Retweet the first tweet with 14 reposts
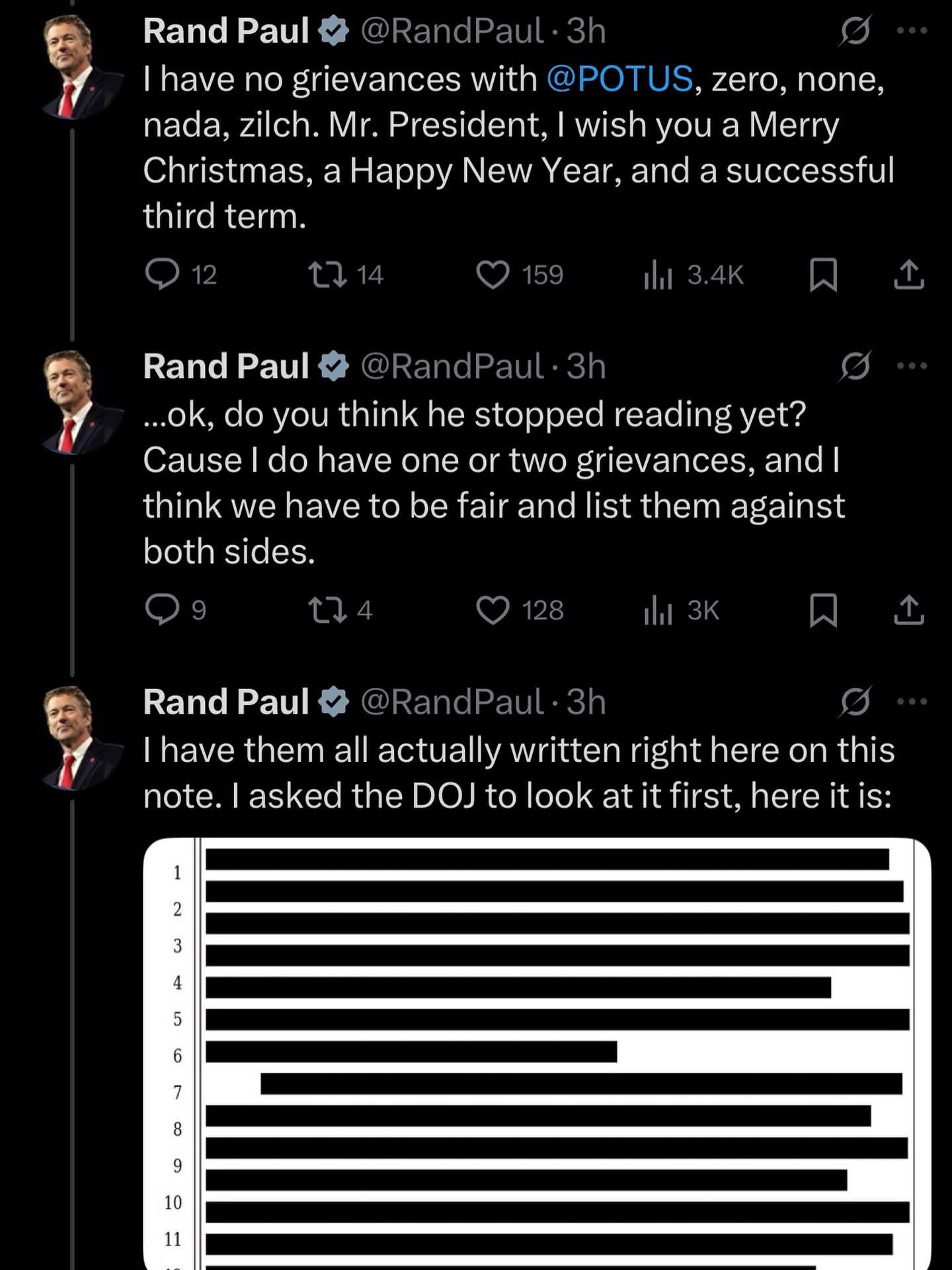The height and width of the screenshot is (1270, 952). (329, 275)
